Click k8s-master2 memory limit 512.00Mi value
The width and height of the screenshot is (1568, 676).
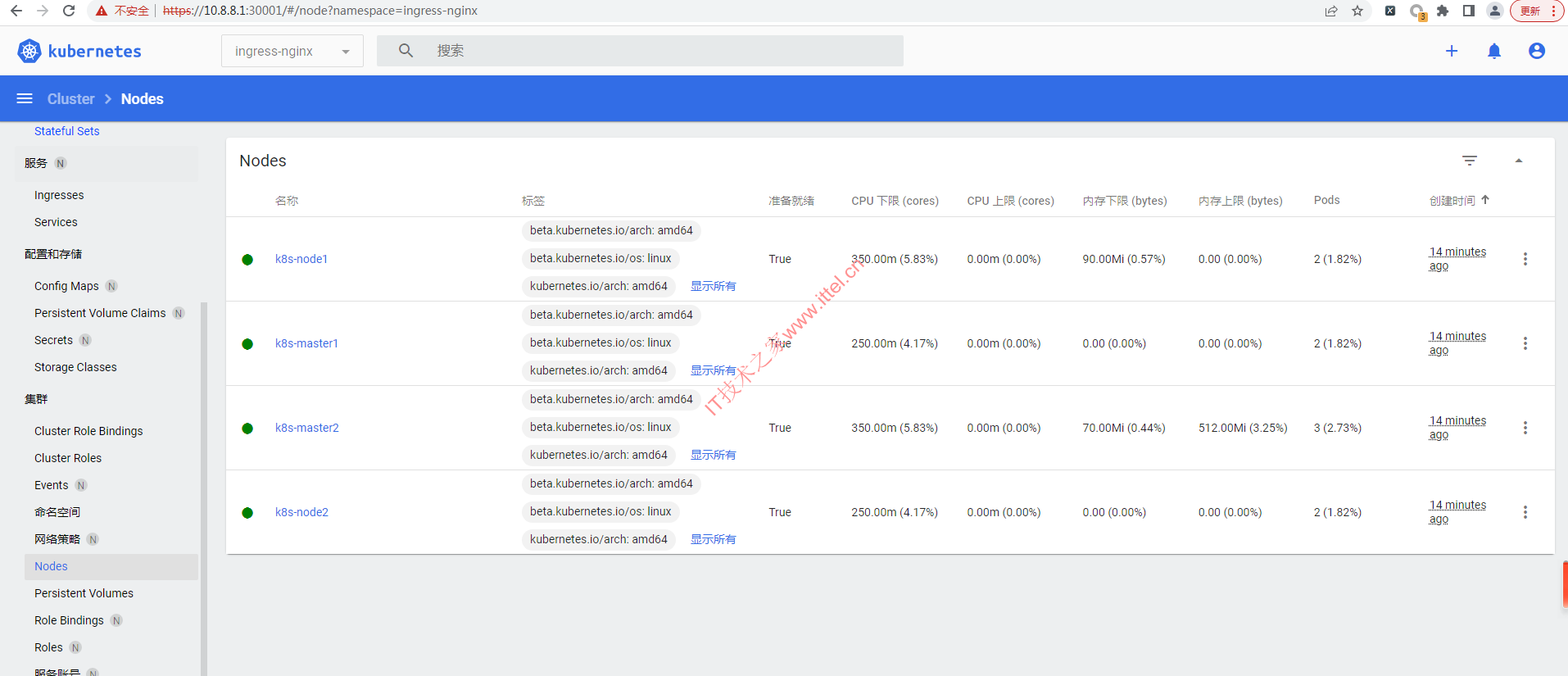pos(1243,428)
